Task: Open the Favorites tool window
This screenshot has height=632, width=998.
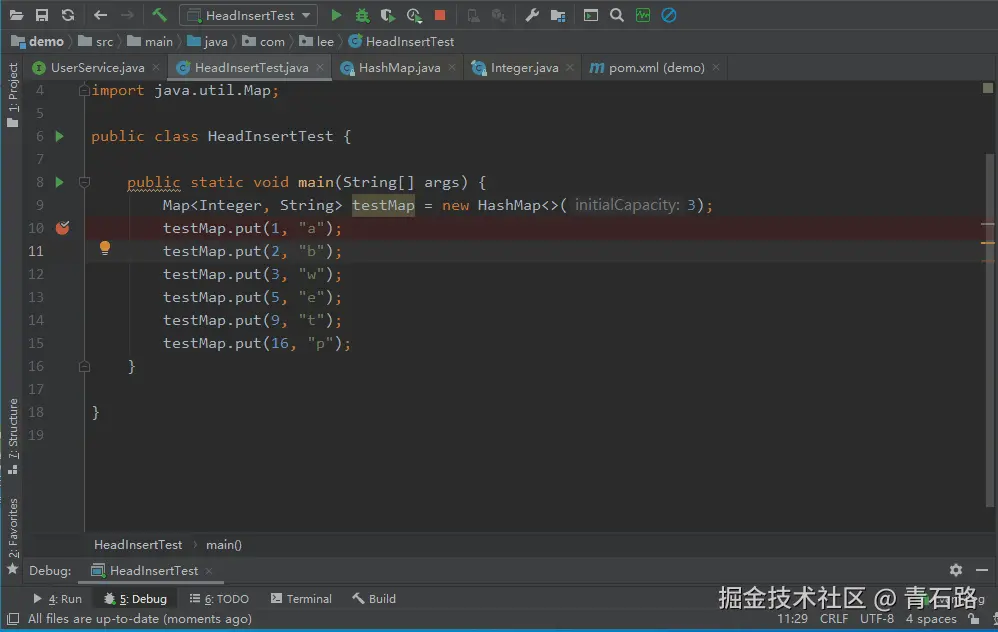Action: pos(13,536)
